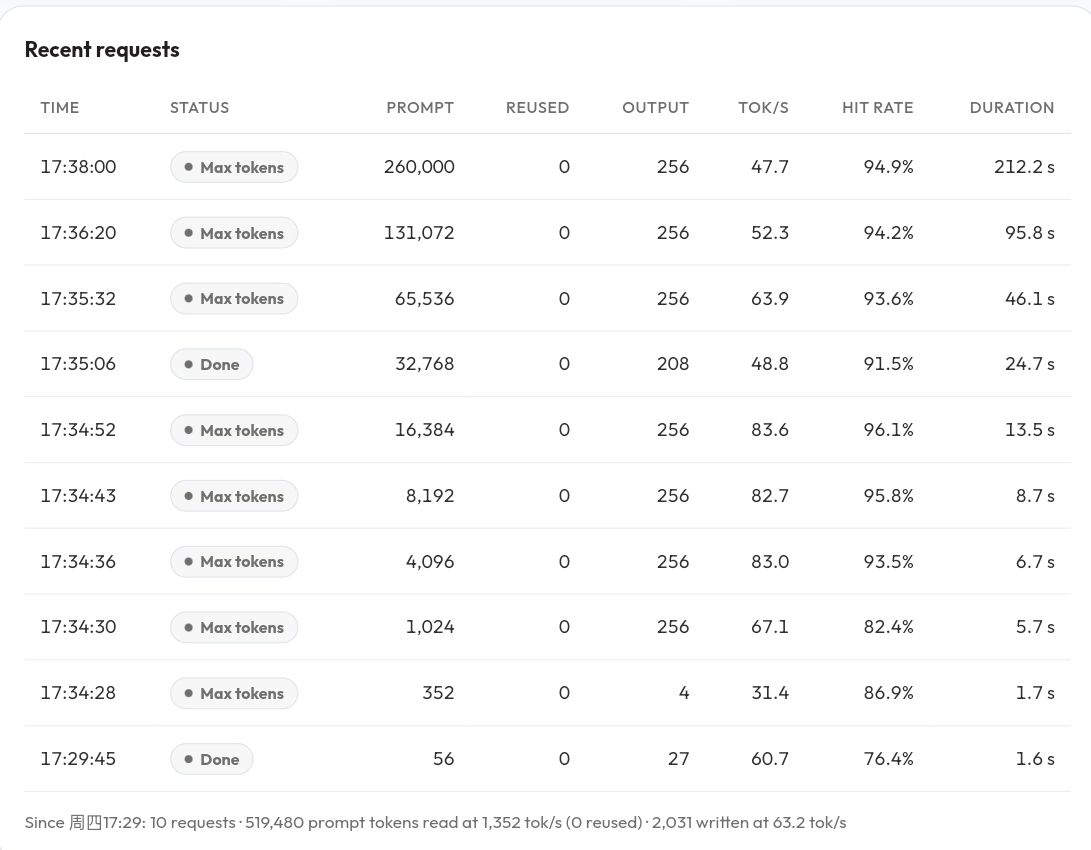Click the OUTPUT column header
This screenshot has height=850, width=1091.
[x=655, y=108]
